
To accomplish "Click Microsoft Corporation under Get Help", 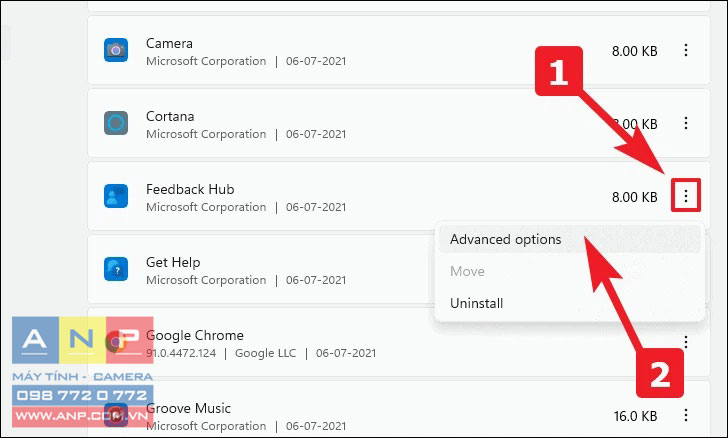I will [206, 280].
